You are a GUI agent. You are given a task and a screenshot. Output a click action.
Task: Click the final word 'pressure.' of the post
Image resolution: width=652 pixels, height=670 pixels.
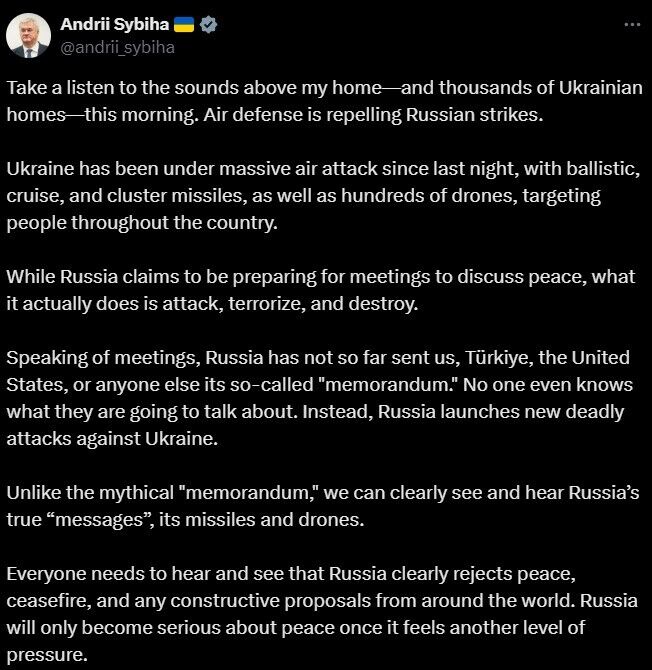(x=47, y=655)
